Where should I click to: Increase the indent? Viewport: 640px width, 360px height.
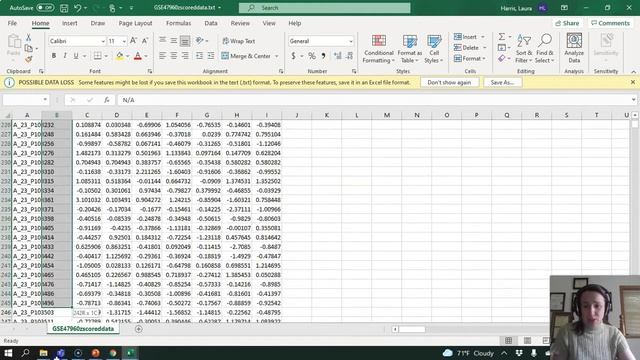[211, 56]
